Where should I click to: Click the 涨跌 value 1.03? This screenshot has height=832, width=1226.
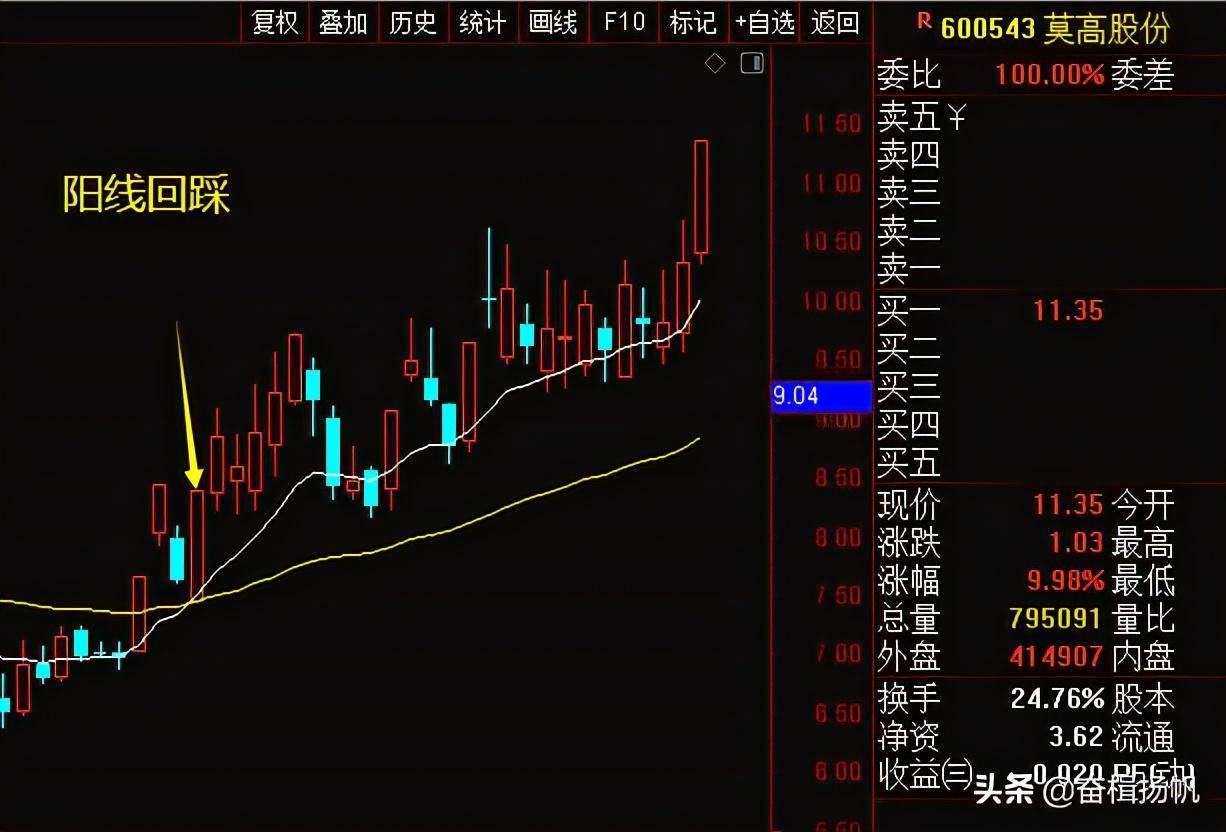(1076, 543)
